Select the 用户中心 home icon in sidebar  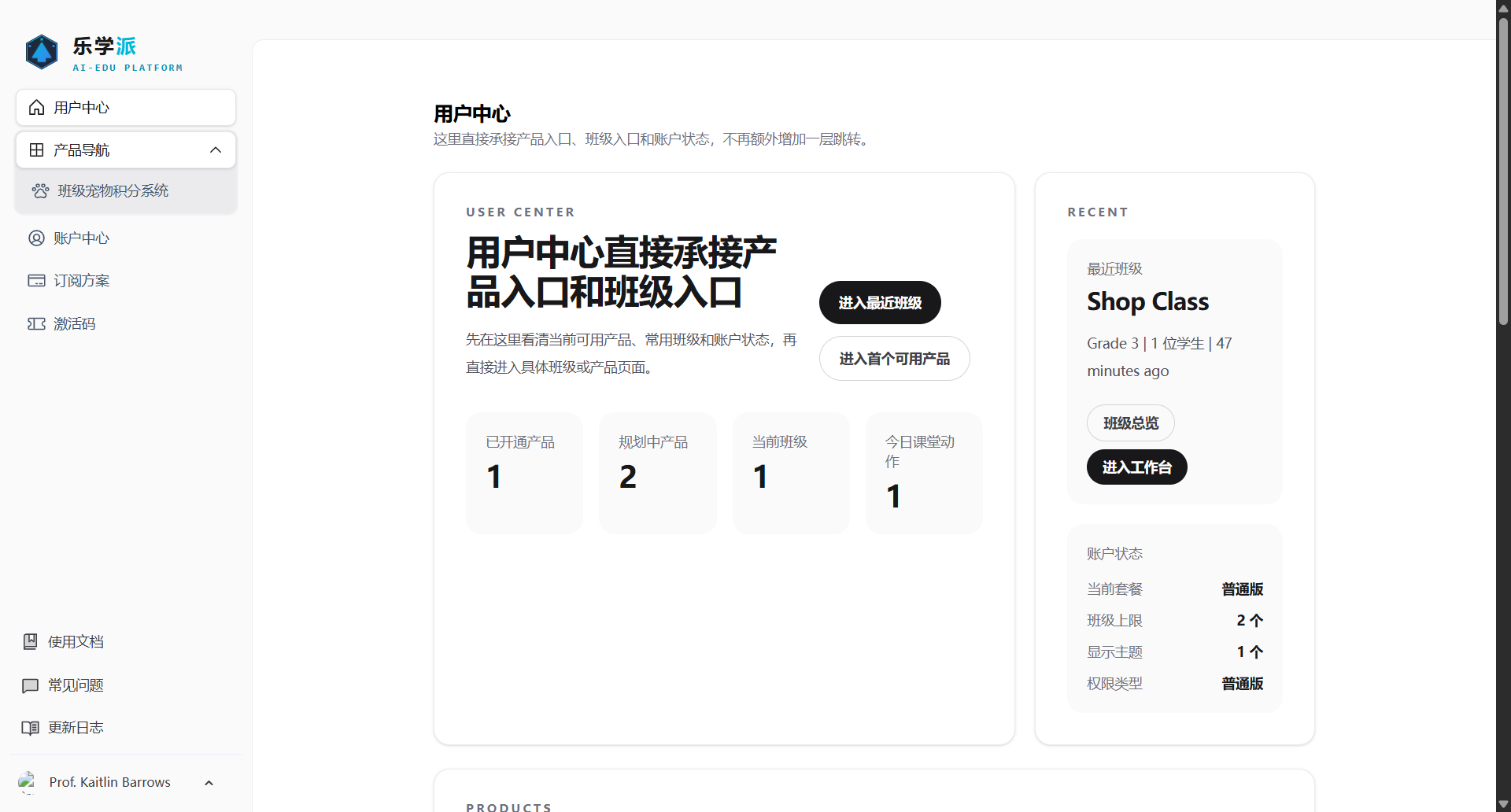click(36, 108)
